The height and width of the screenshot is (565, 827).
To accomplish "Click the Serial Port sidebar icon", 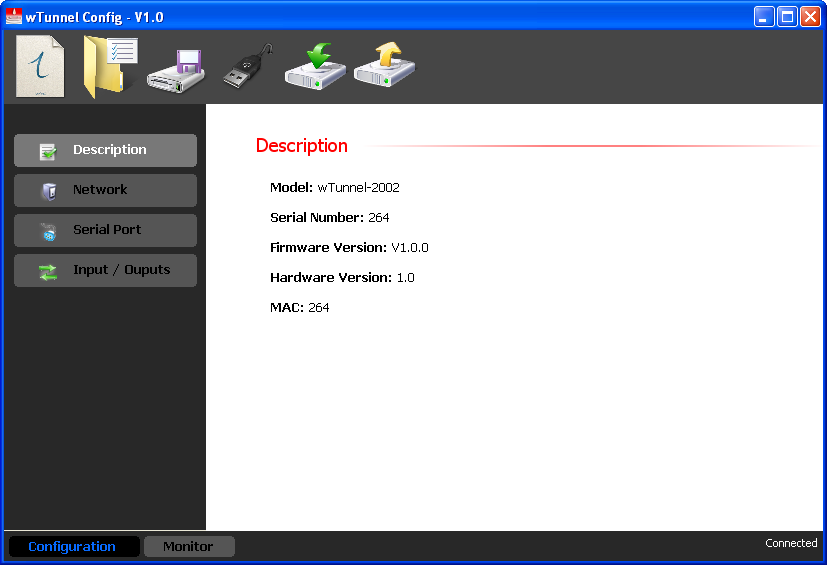I will (48, 231).
